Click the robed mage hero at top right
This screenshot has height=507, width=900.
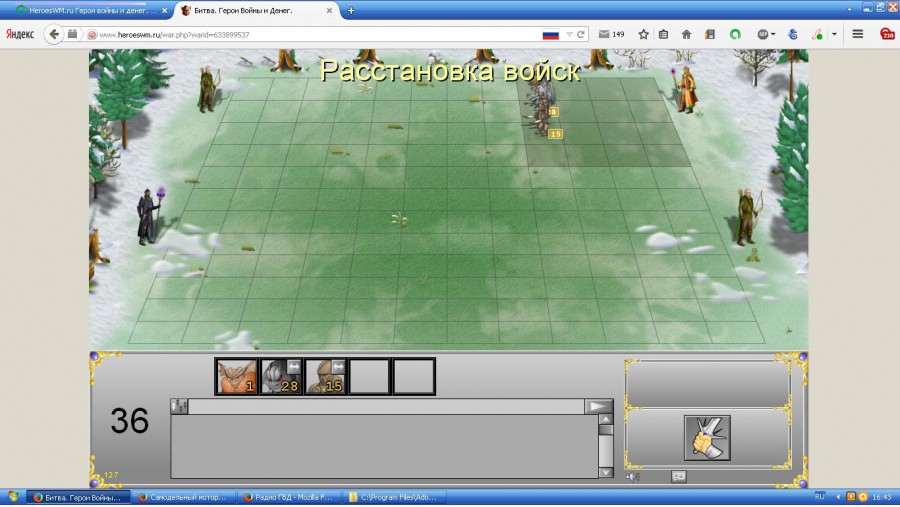[684, 90]
